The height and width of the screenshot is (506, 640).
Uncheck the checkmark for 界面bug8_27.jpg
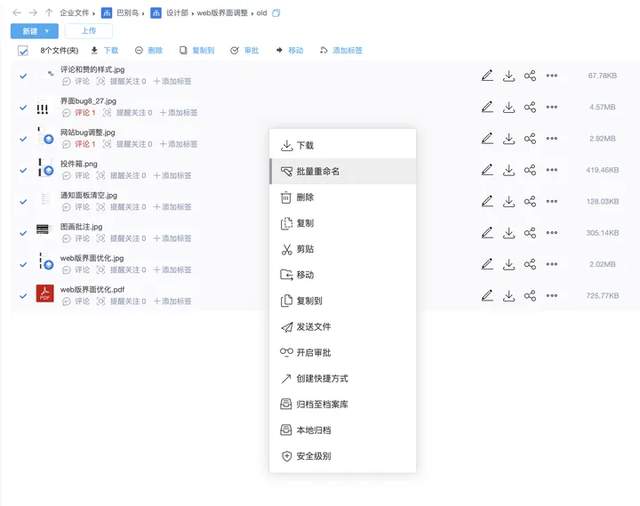[23, 107]
